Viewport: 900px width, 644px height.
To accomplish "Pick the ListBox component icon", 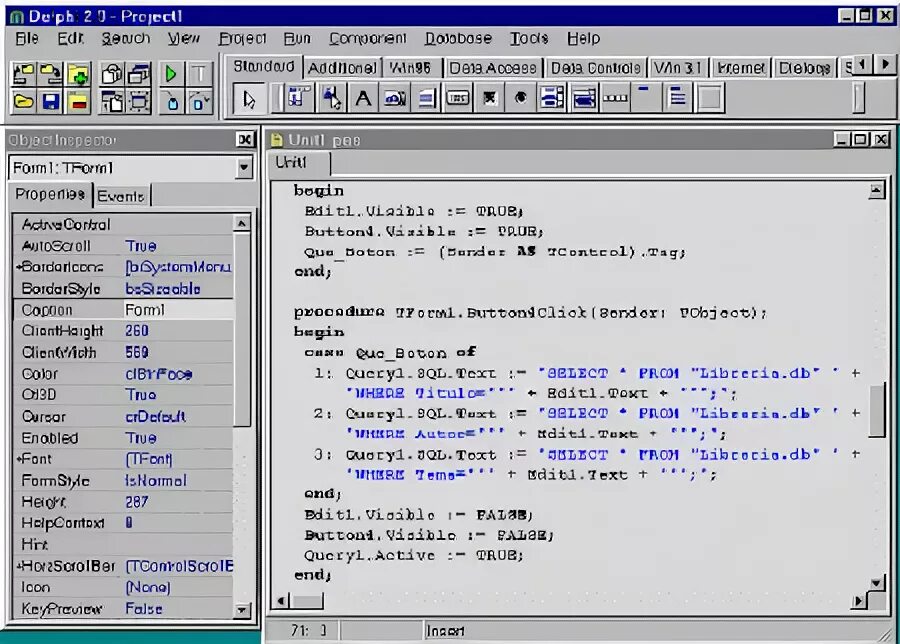I will pyautogui.click(x=552, y=98).
